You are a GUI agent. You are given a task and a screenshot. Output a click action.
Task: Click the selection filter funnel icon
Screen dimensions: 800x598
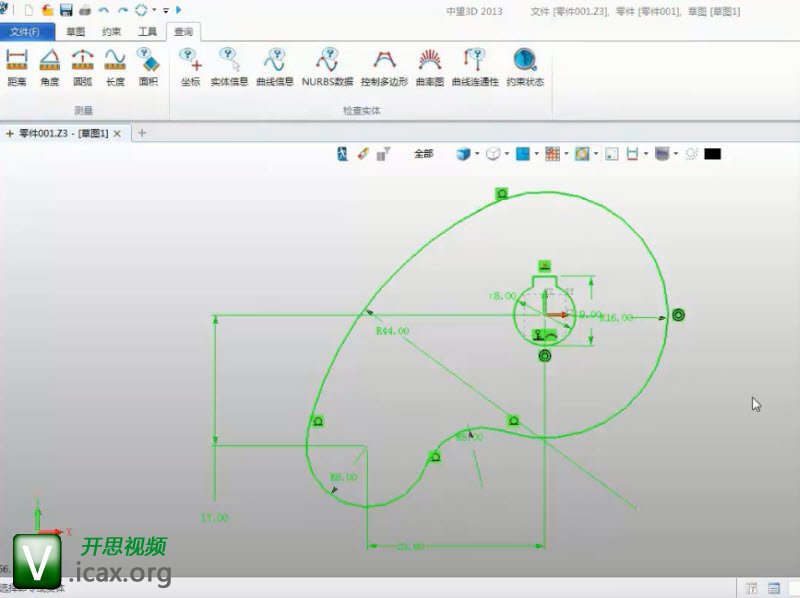pyautogui.click(x=383, y=154)
